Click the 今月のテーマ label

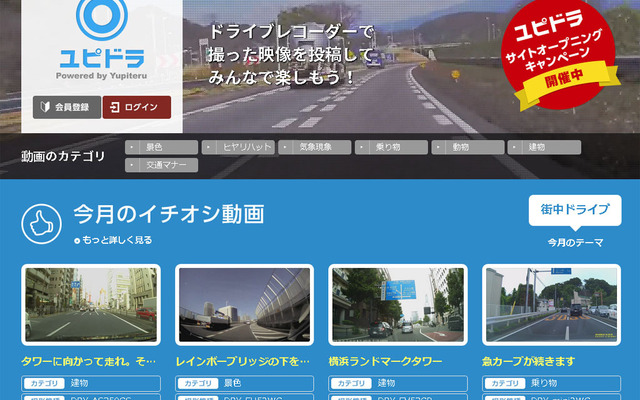pos(575,242)
